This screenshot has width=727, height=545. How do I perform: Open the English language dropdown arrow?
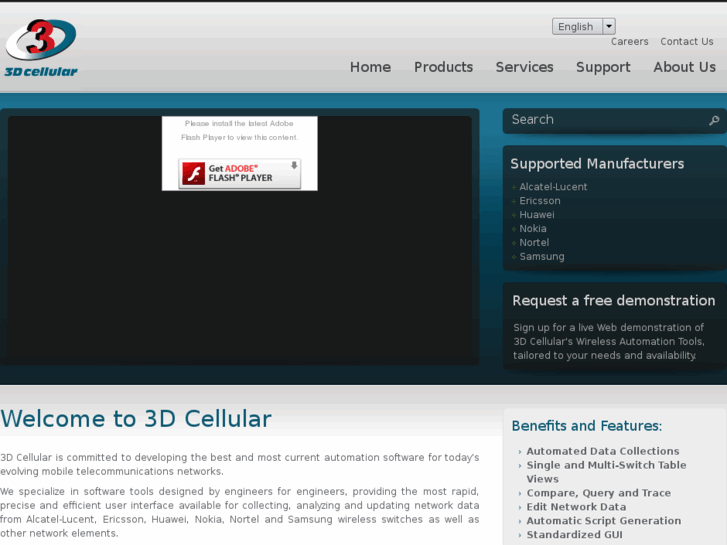coord(609,26)
